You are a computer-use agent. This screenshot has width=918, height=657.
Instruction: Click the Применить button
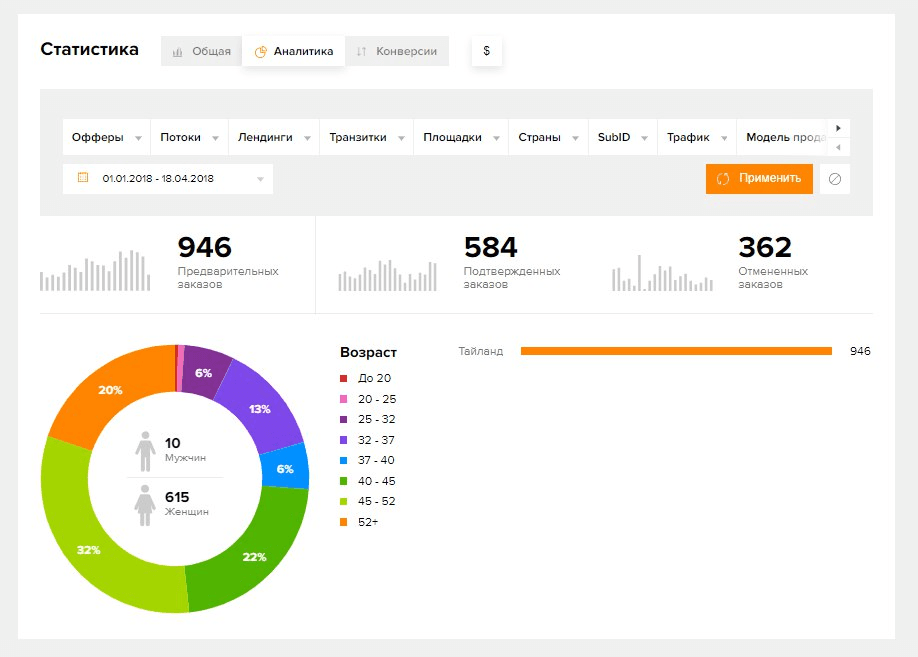click(x=759, y=179)
